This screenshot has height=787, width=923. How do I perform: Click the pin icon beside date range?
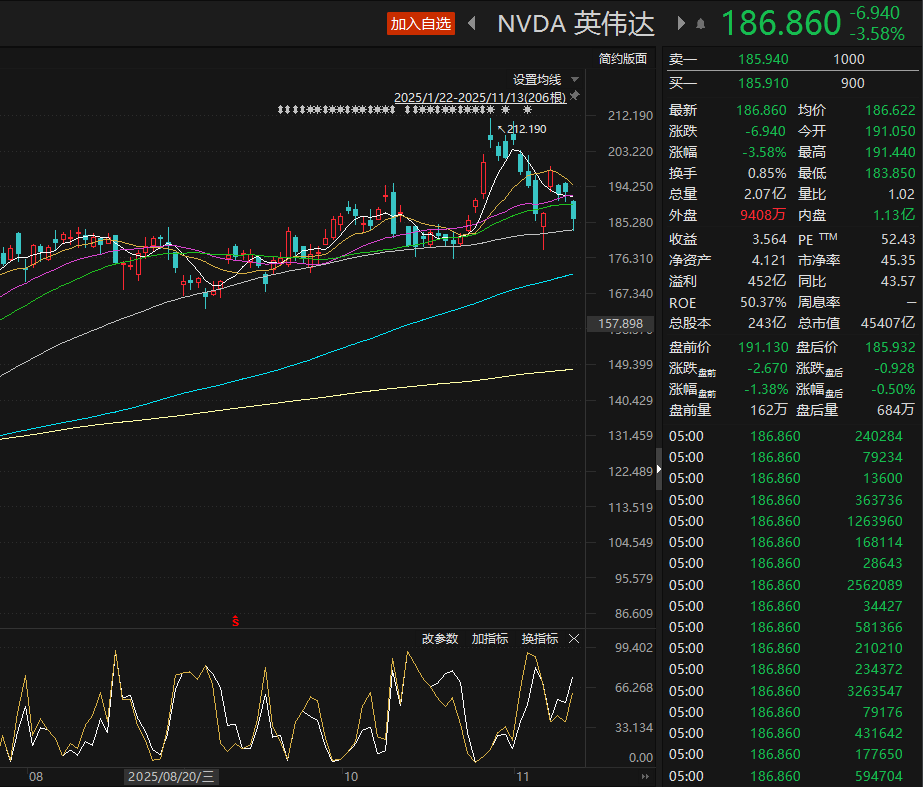pos(574,96)
